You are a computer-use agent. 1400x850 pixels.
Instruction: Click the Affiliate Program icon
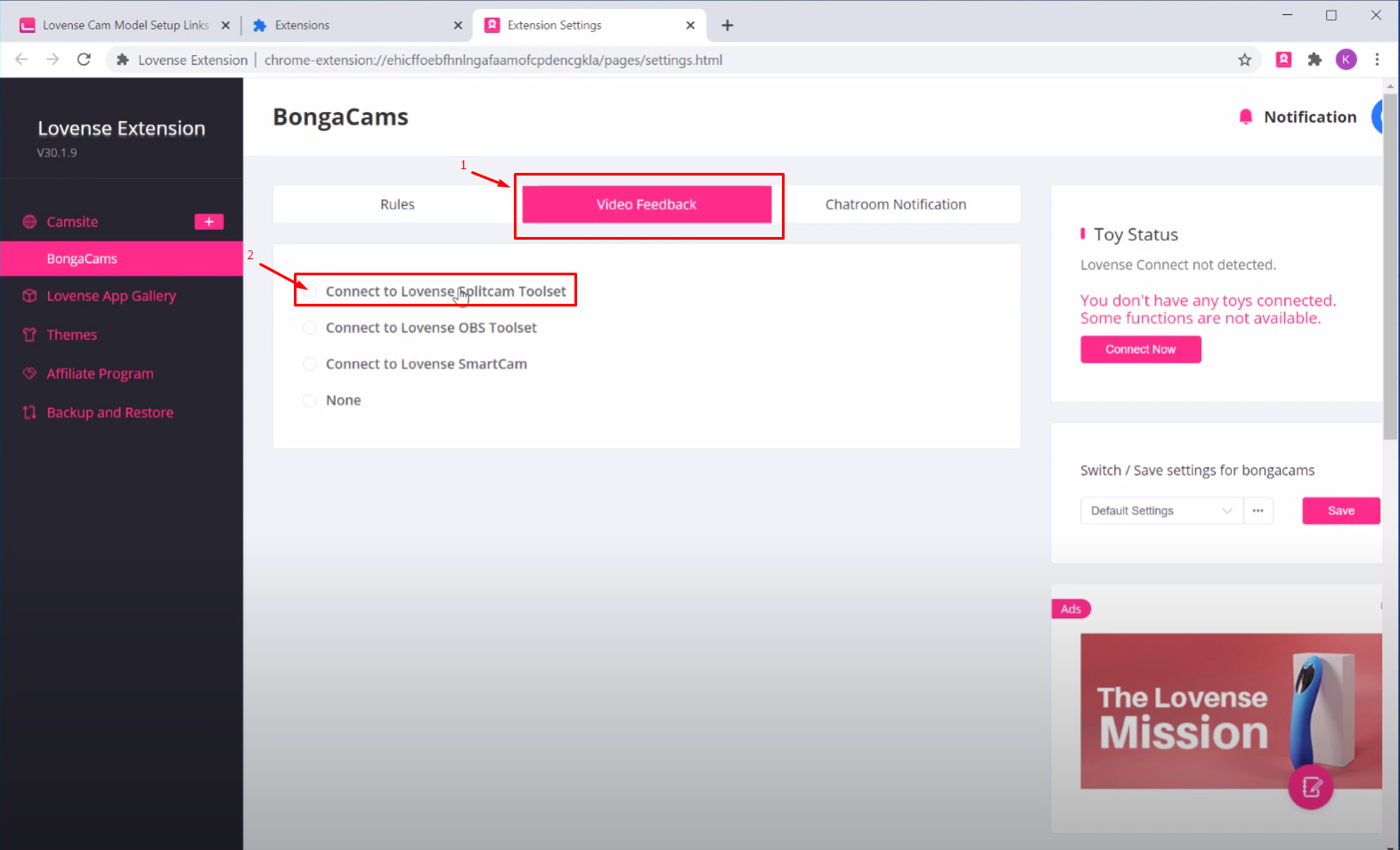pos(29,373)
